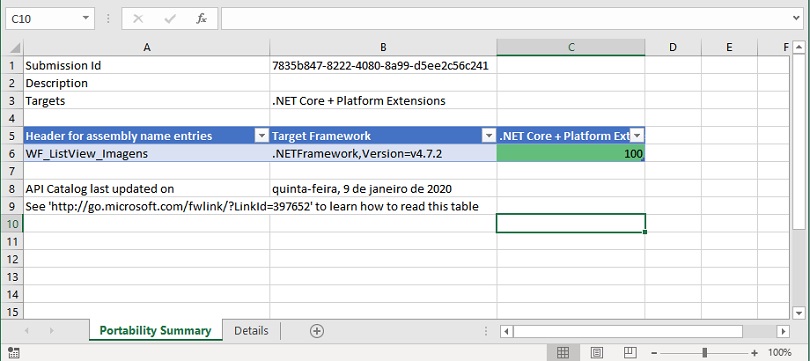Click the macro record status bar icon

14,353
